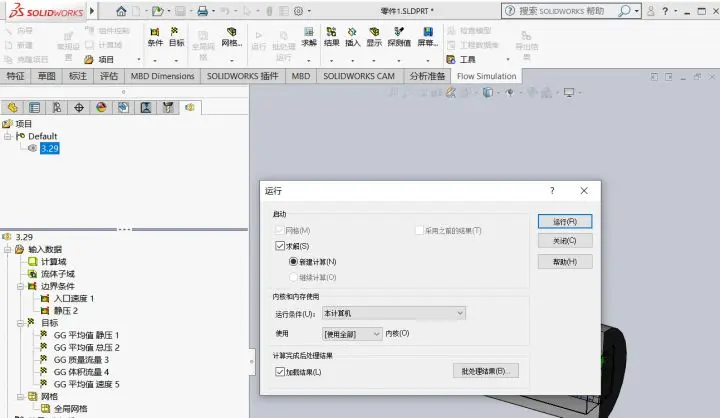Select the 全局网格 tree item
The image size is (720, 418).
tap(70, 409)
